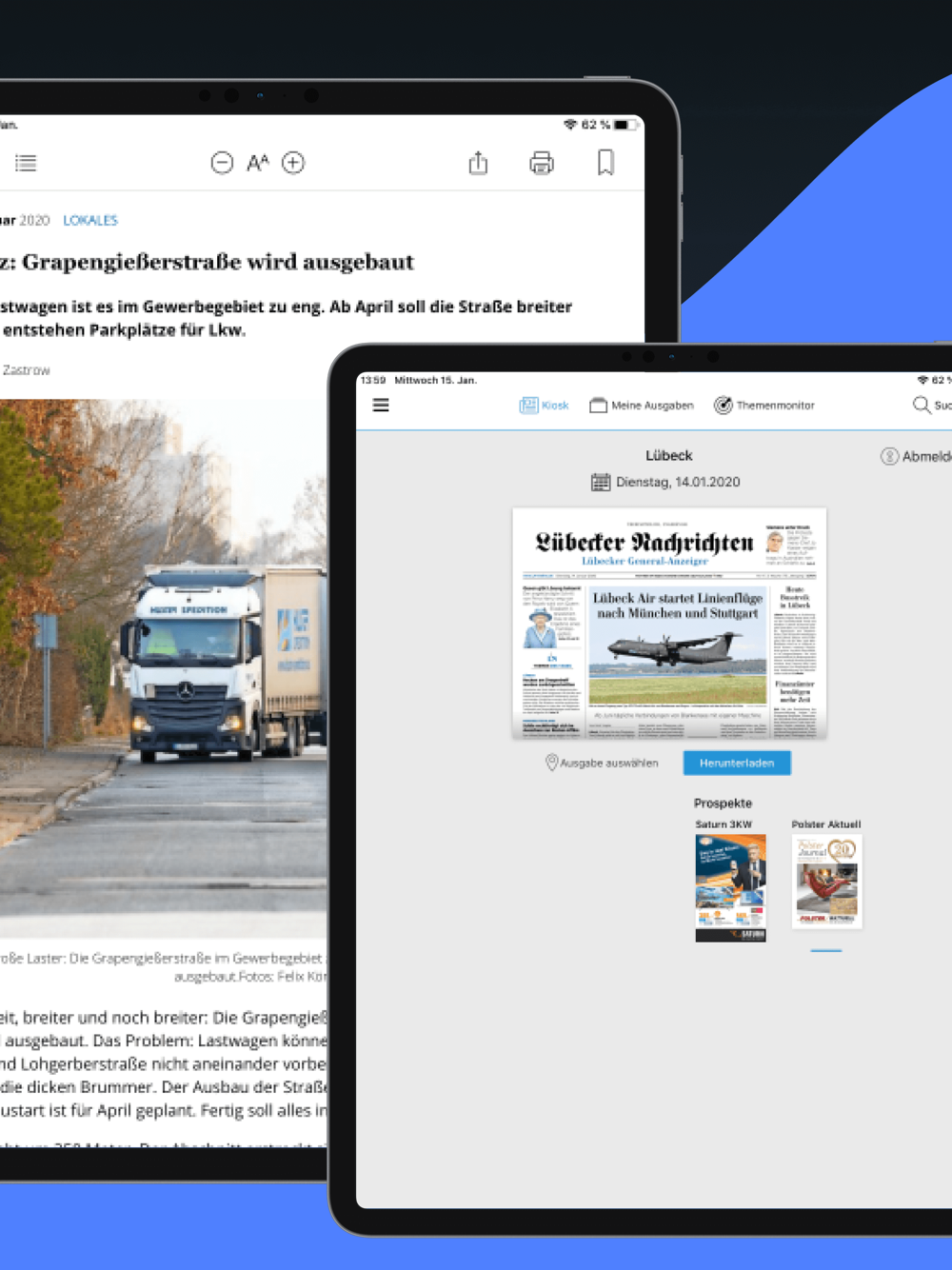
Task: Click the Abmelden account button
Action: (916, 456)
